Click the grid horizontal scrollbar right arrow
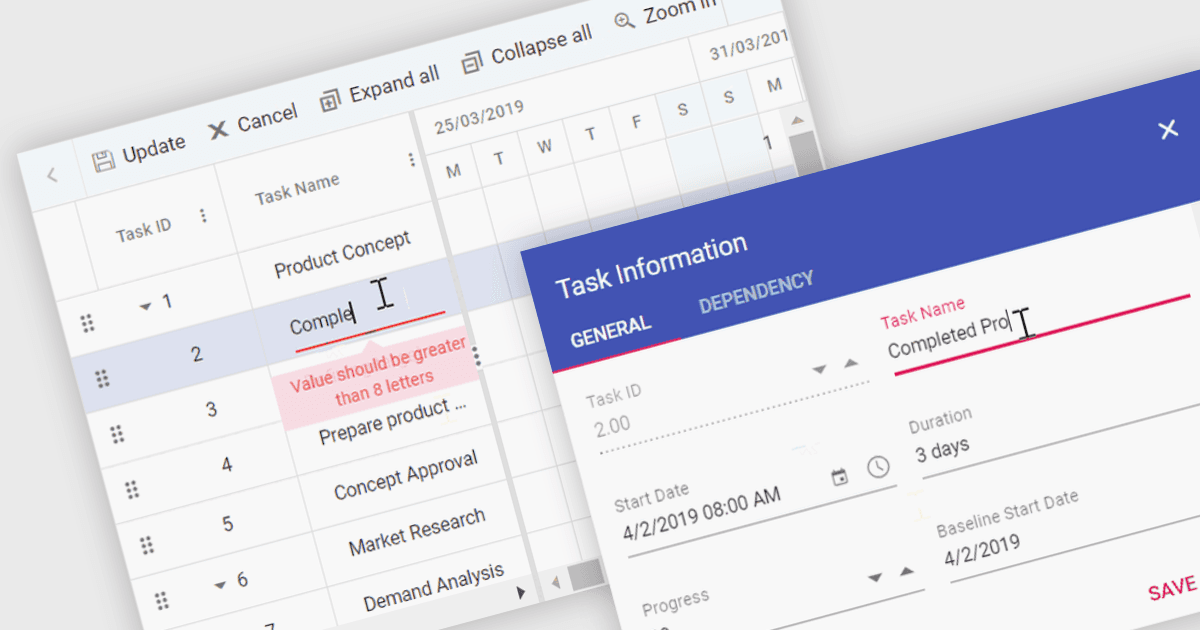This screenshot has height=630, width=1200. click(521, 593)
